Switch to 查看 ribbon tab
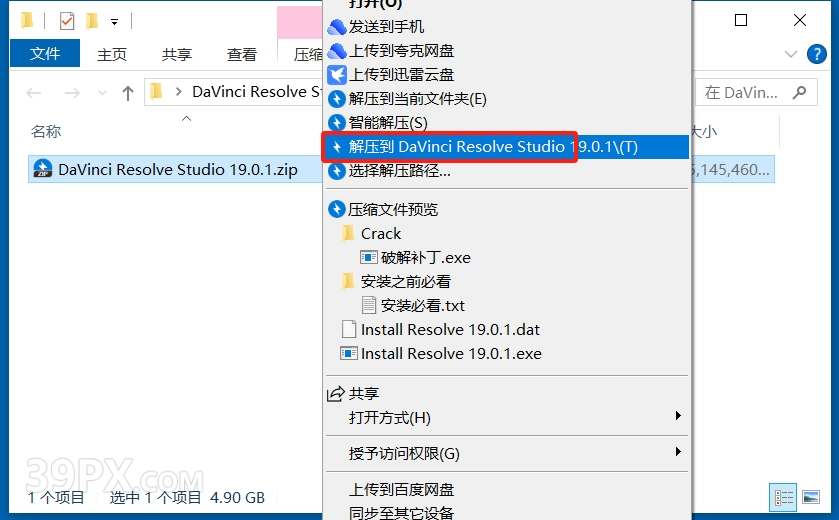Viewport: 839px width, 520px height. click(x=242, y=54)
